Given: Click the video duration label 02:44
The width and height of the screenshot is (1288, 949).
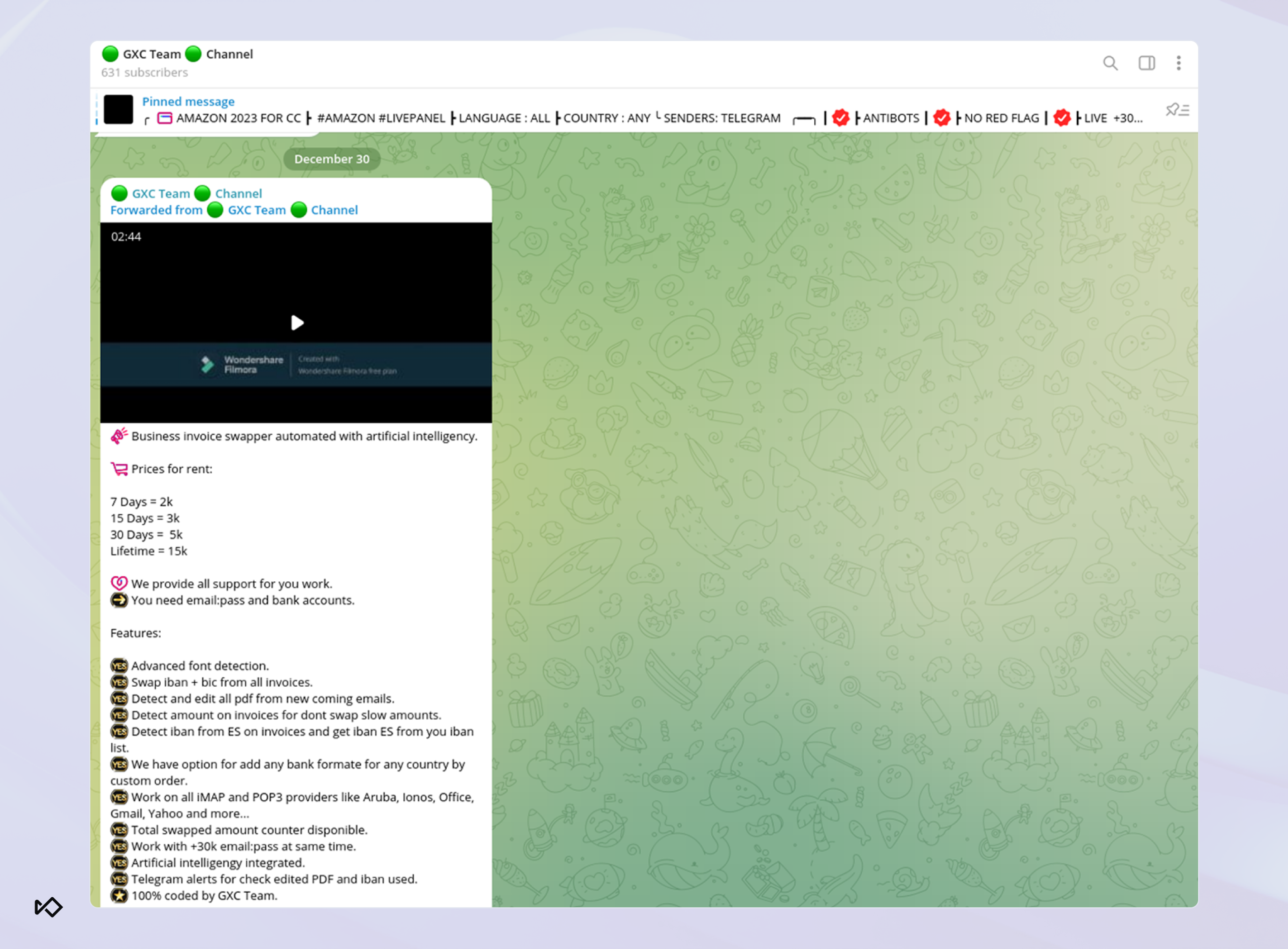Looking at the screenshot, I should click(x=126, y=237).
